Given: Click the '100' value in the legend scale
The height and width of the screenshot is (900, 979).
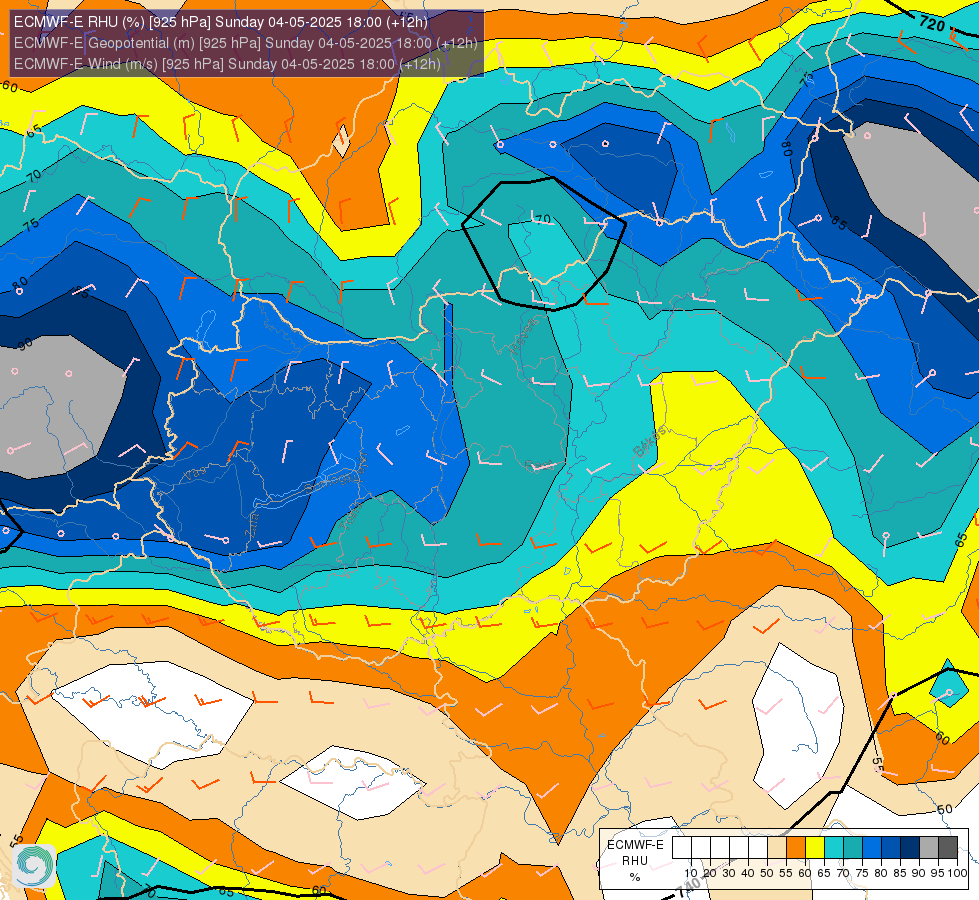Looking at the screenshot, I should [957, 873].
